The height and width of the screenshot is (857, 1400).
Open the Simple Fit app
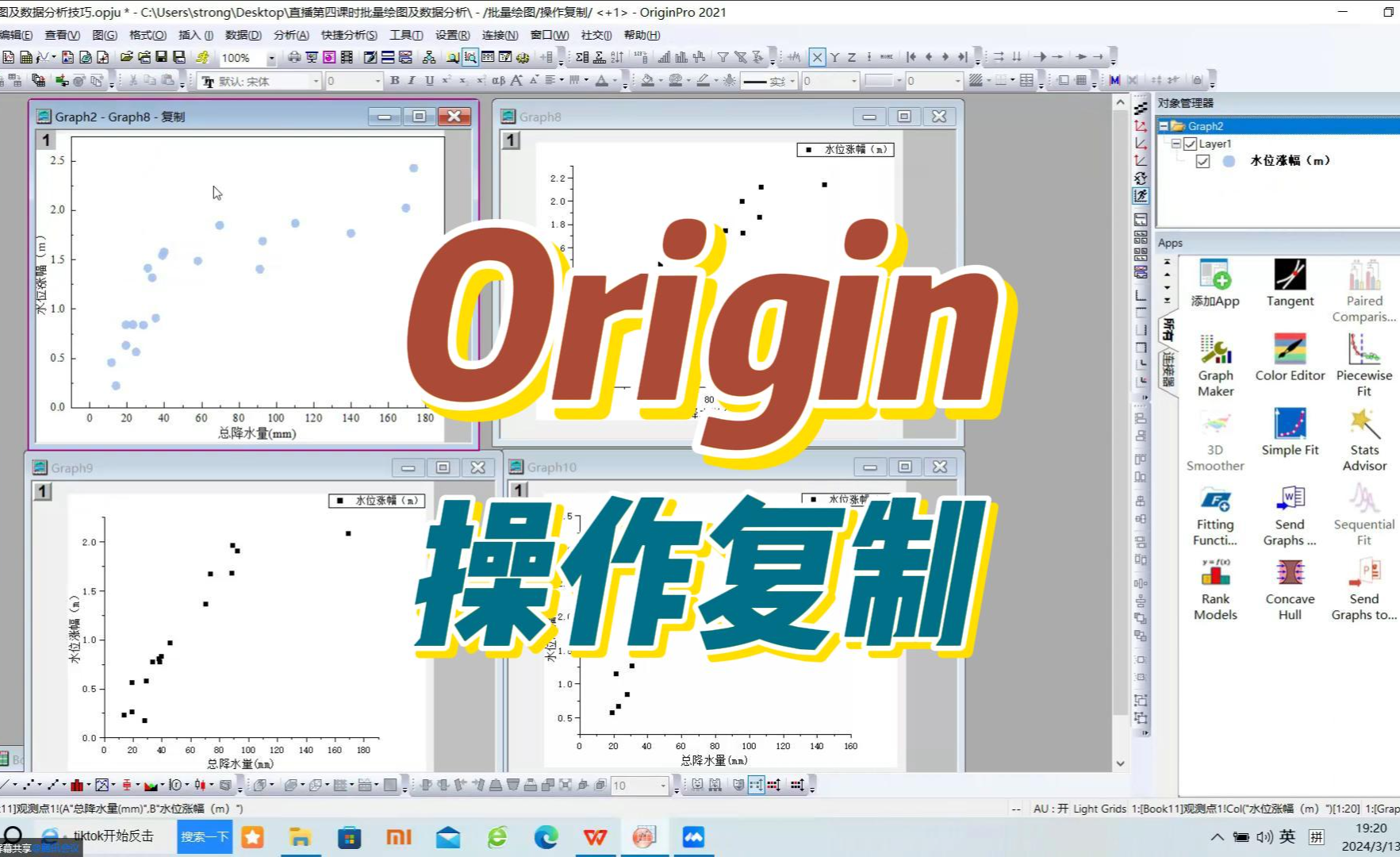(x=1290, y=432)
